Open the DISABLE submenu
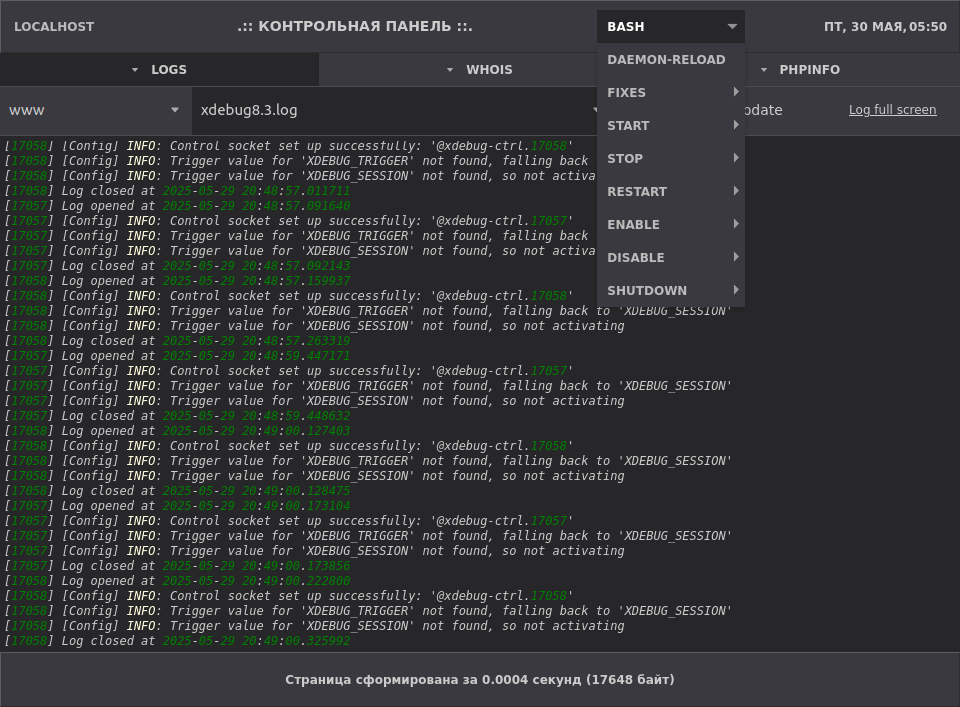This screenshot has width=960, height=707. tap(670, 258)
